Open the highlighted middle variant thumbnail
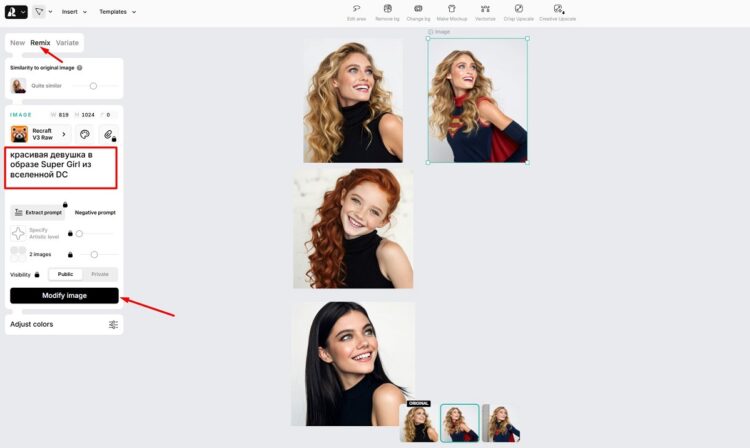750x448 pixels. click(x=460, y=423)
